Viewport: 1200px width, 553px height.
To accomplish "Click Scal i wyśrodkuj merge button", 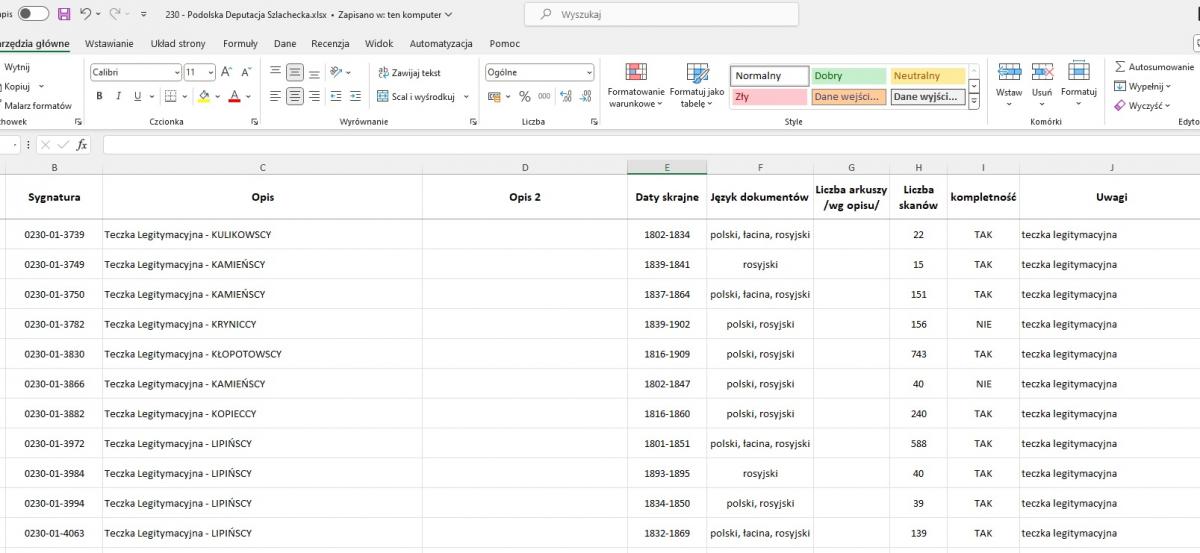I will 416,97.
